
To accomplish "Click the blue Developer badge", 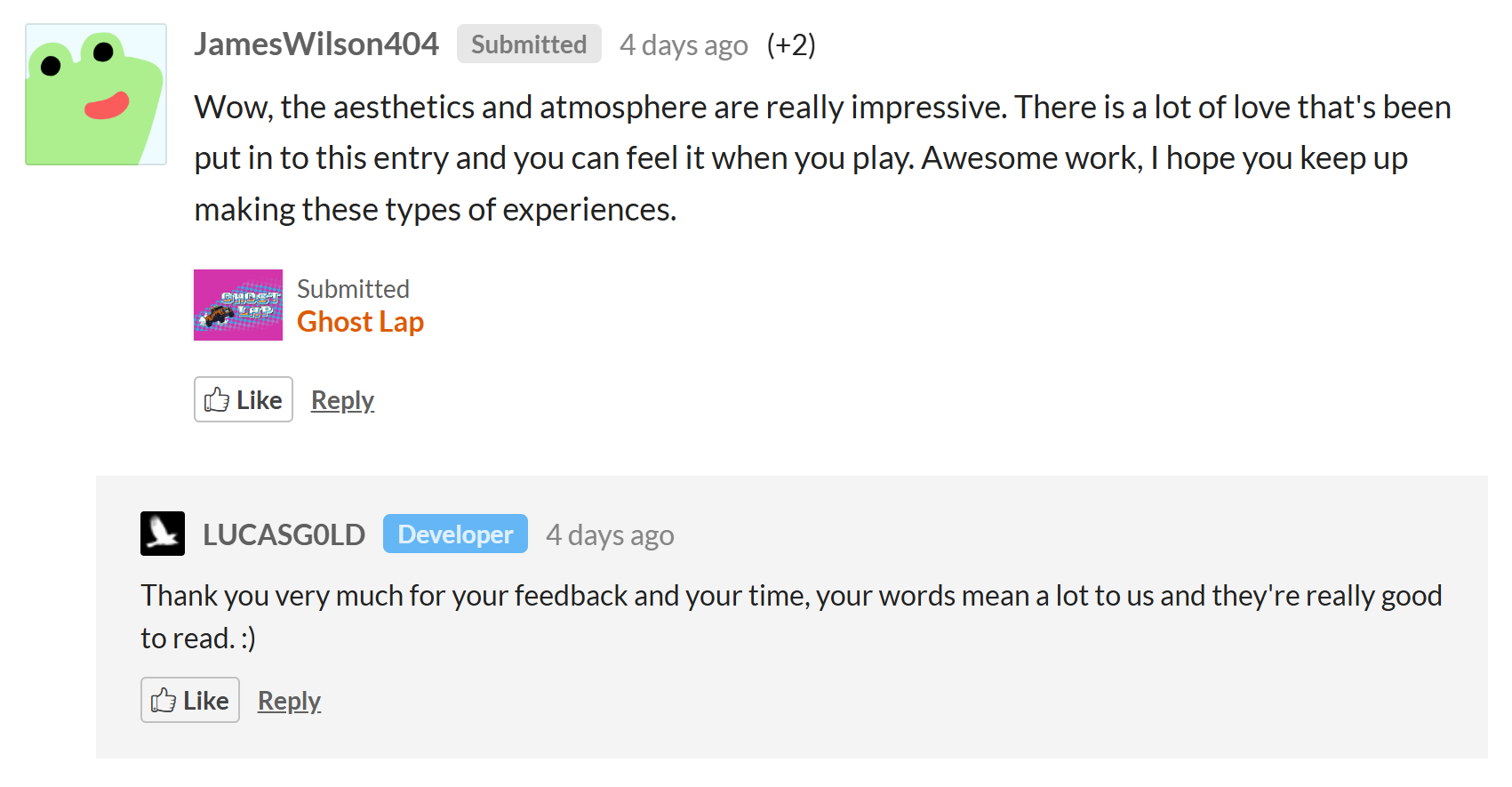I will click(455, 534).
